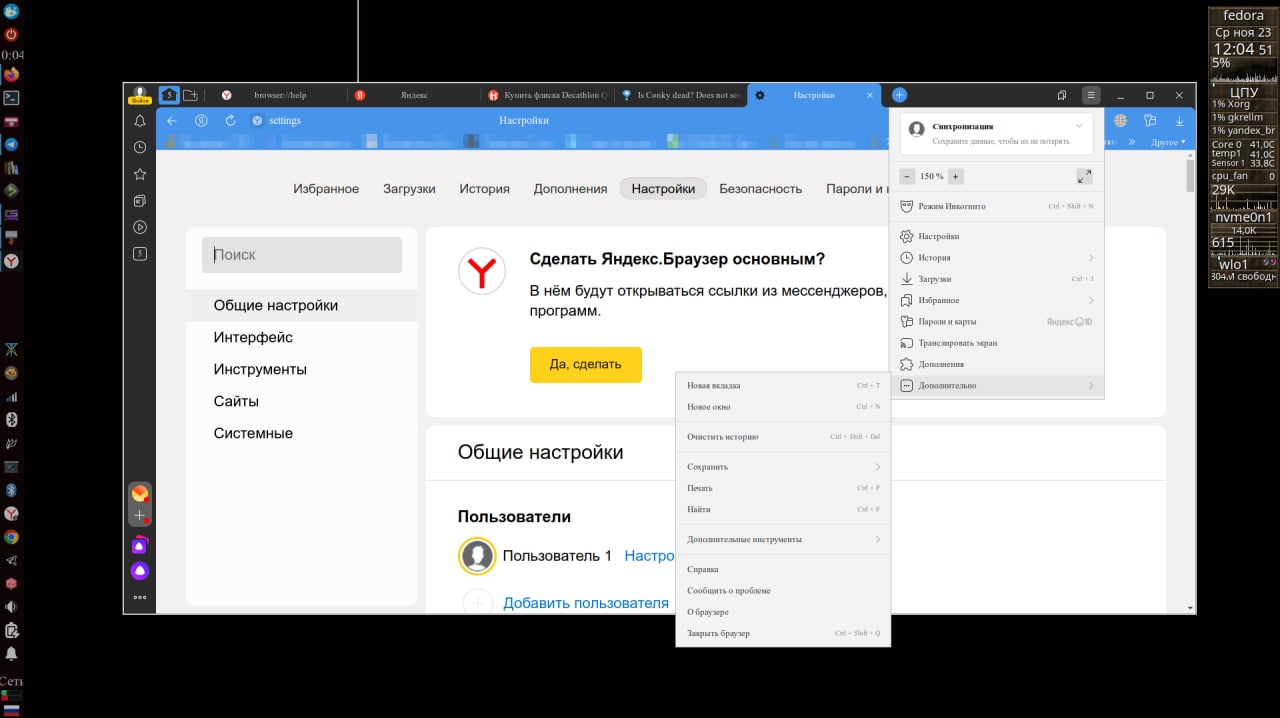The height and width of the screenshot is (718, 1280).
Task: Open Telegram from the desktop dock
Action: click(11, 144)
